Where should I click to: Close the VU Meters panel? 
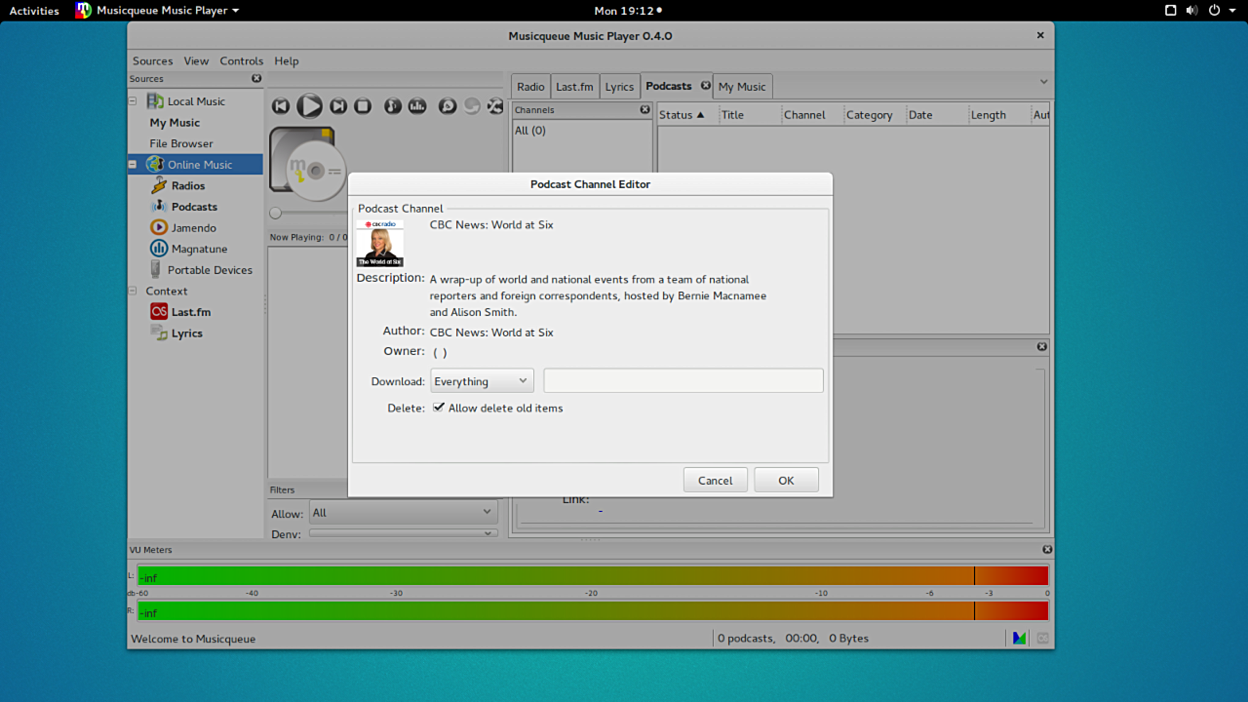click(x=1047, y=549)
